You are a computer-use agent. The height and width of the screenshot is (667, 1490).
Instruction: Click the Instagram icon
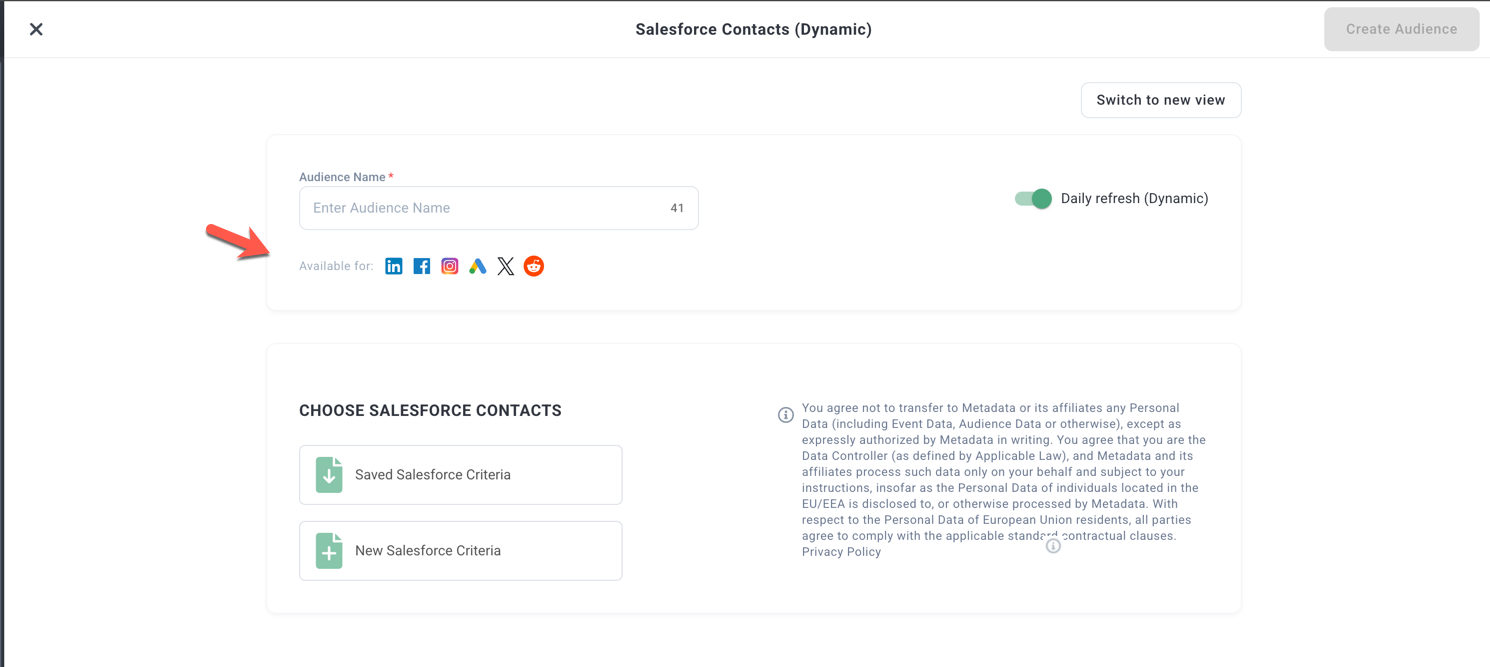tap(450, 266)
